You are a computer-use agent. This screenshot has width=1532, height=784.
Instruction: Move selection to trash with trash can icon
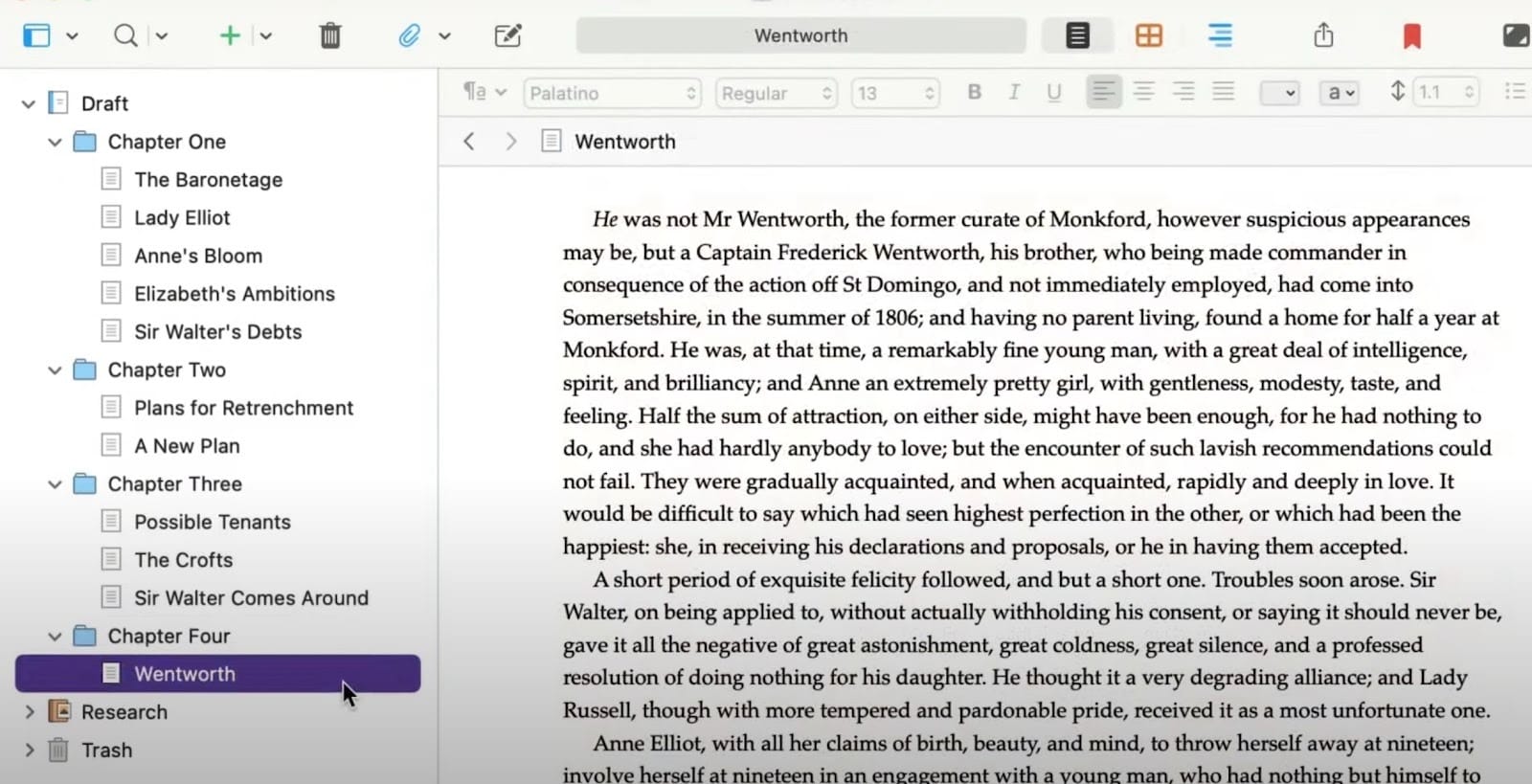[330, 36]
